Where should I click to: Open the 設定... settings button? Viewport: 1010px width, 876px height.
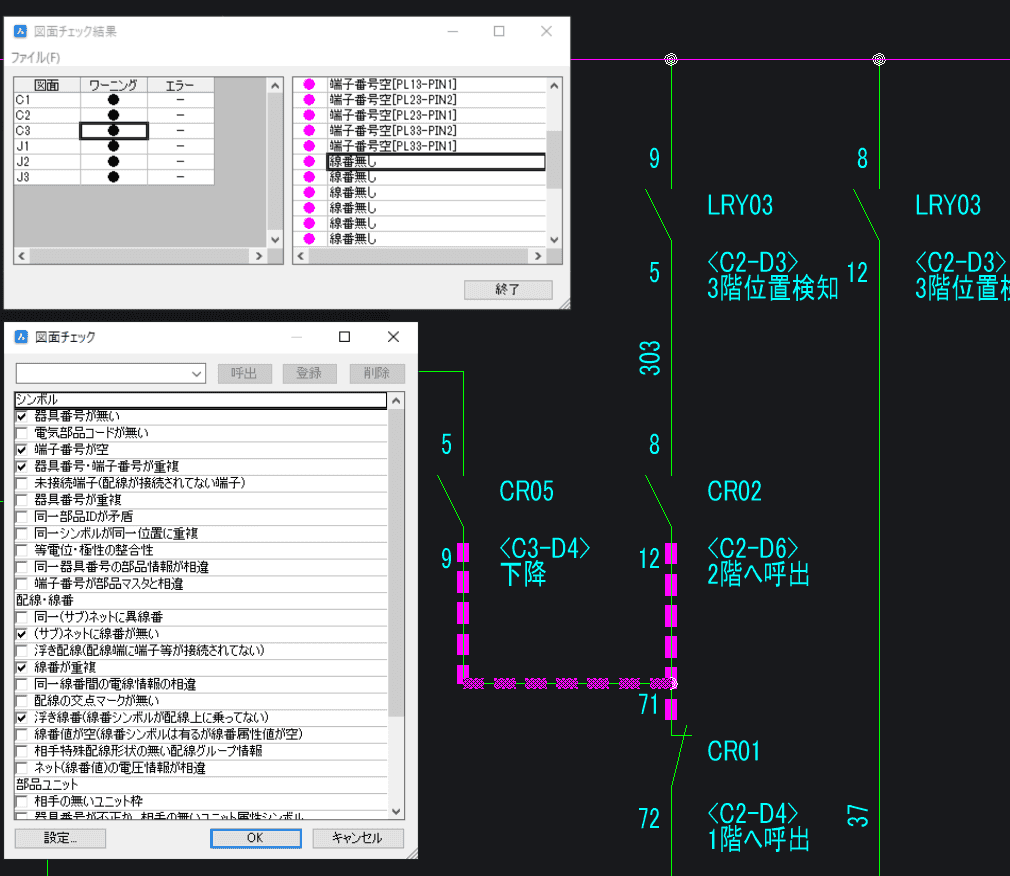click(x=61, y=838)
